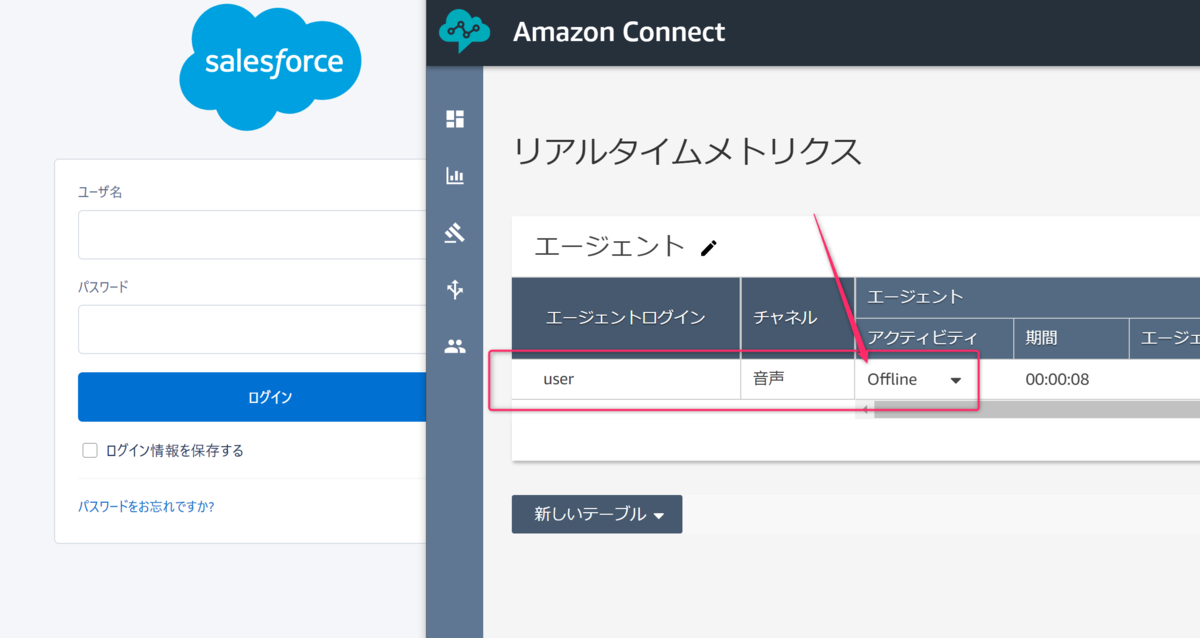Image resolution: width=1200 pixels, height=638 pixels.
Task: Click the アクティビティ column header
Action: coord(934,339)
